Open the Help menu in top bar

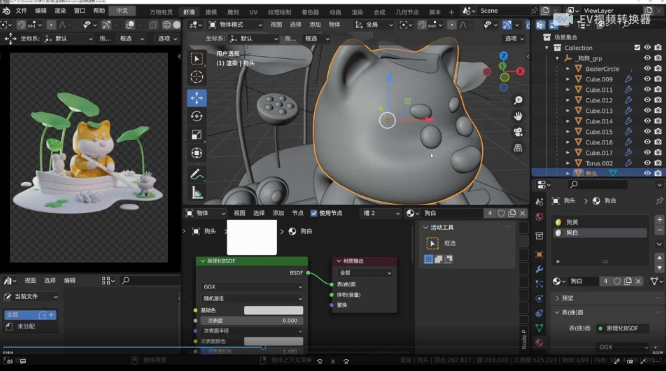tap(99, 11)
